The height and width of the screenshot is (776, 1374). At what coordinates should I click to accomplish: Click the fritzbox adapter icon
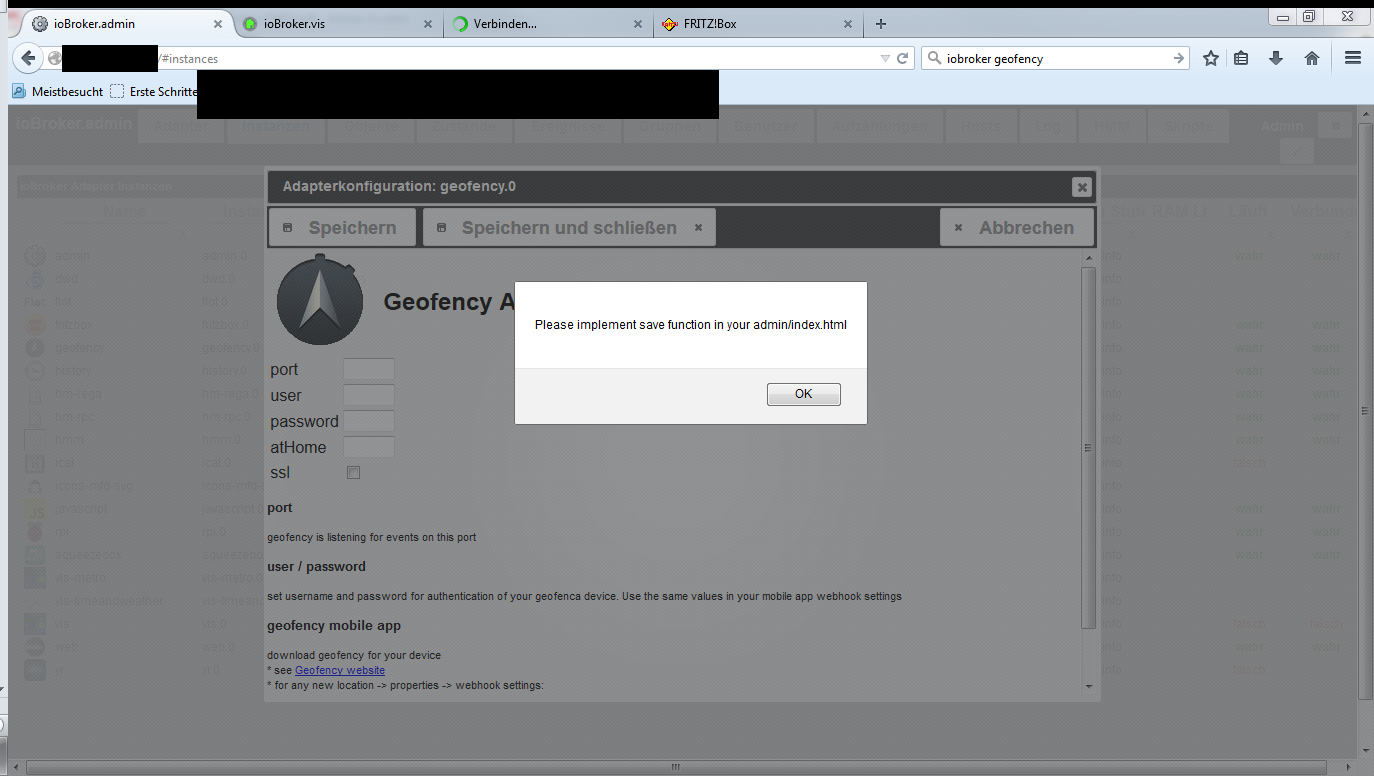tap(36, 325)
